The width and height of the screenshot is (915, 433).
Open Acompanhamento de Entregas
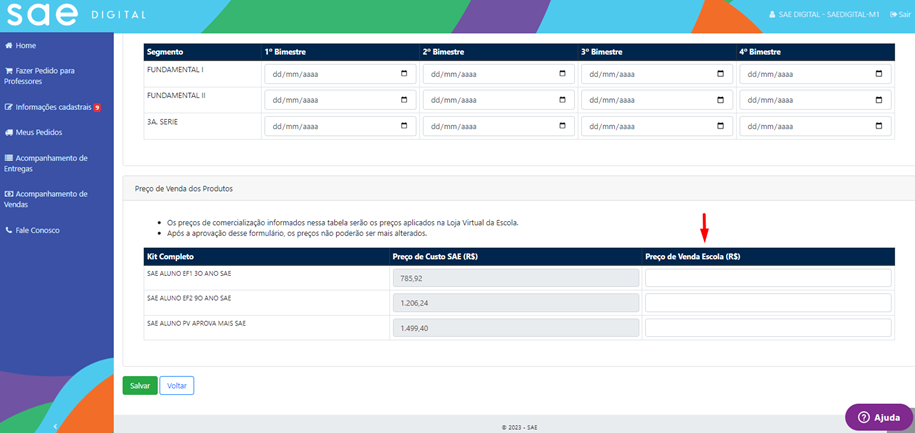[46, 163]
